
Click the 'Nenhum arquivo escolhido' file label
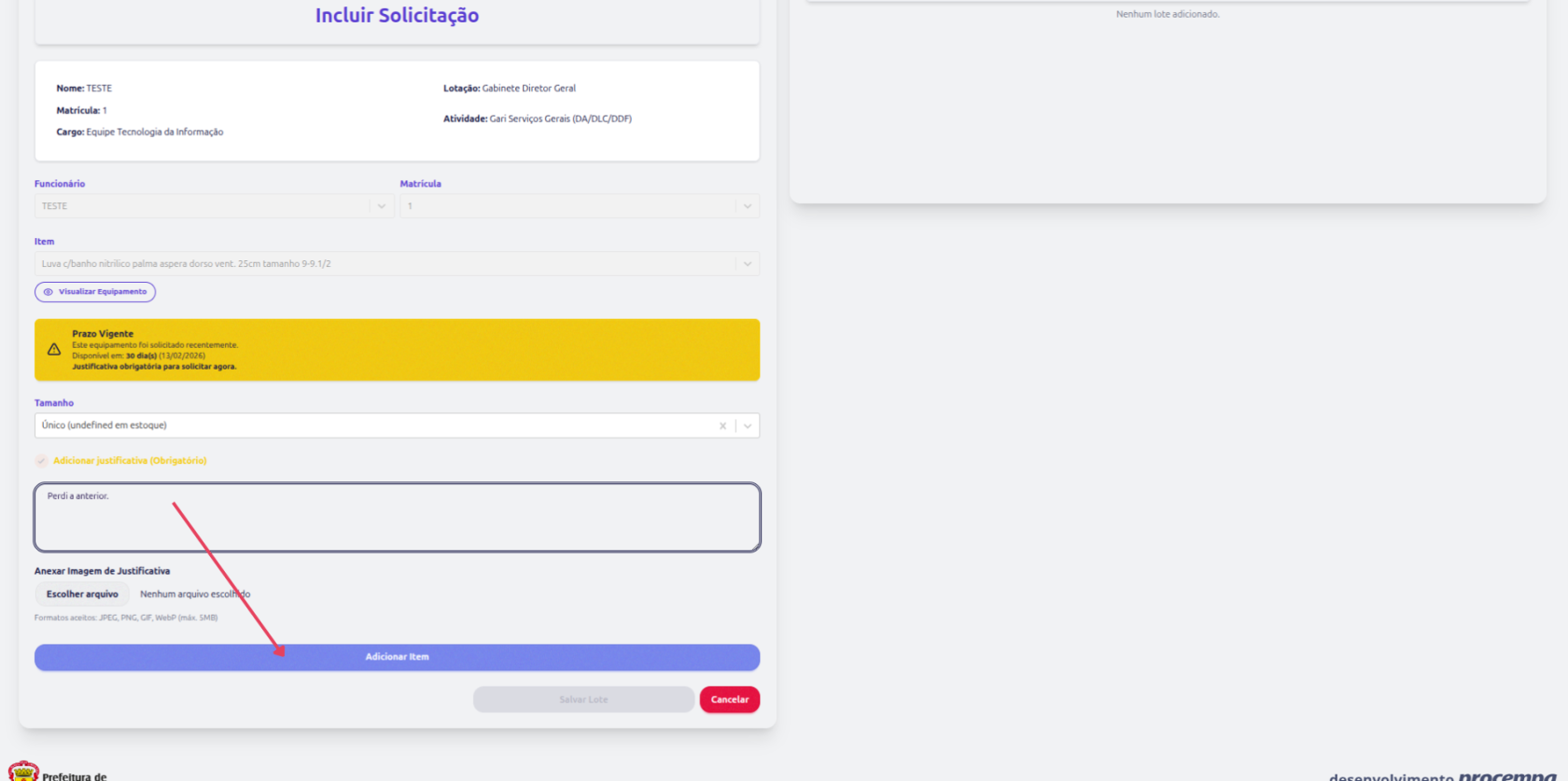[x=195, y=594]
